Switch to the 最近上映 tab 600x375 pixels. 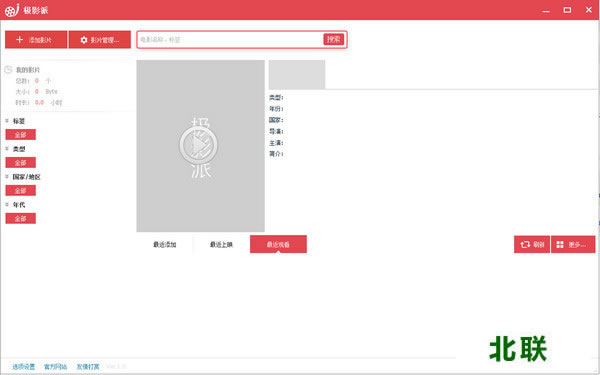(x=221, y=245)
